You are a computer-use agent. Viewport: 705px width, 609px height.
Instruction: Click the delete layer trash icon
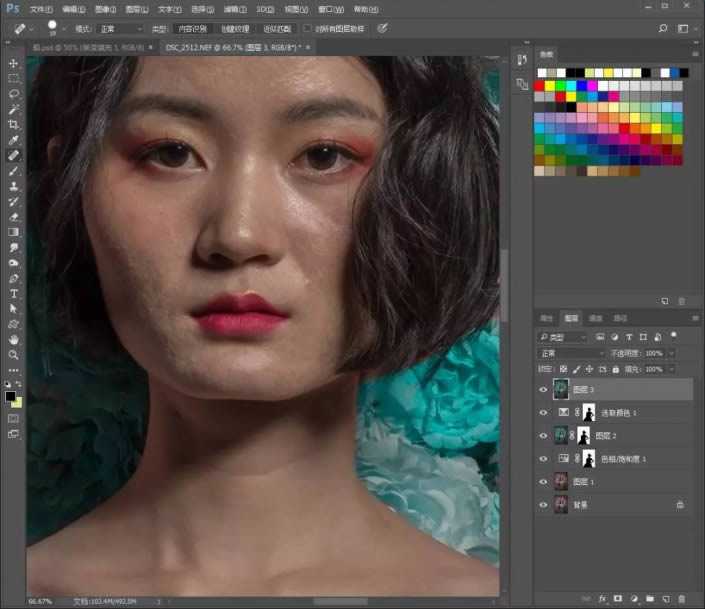point(683,600)
